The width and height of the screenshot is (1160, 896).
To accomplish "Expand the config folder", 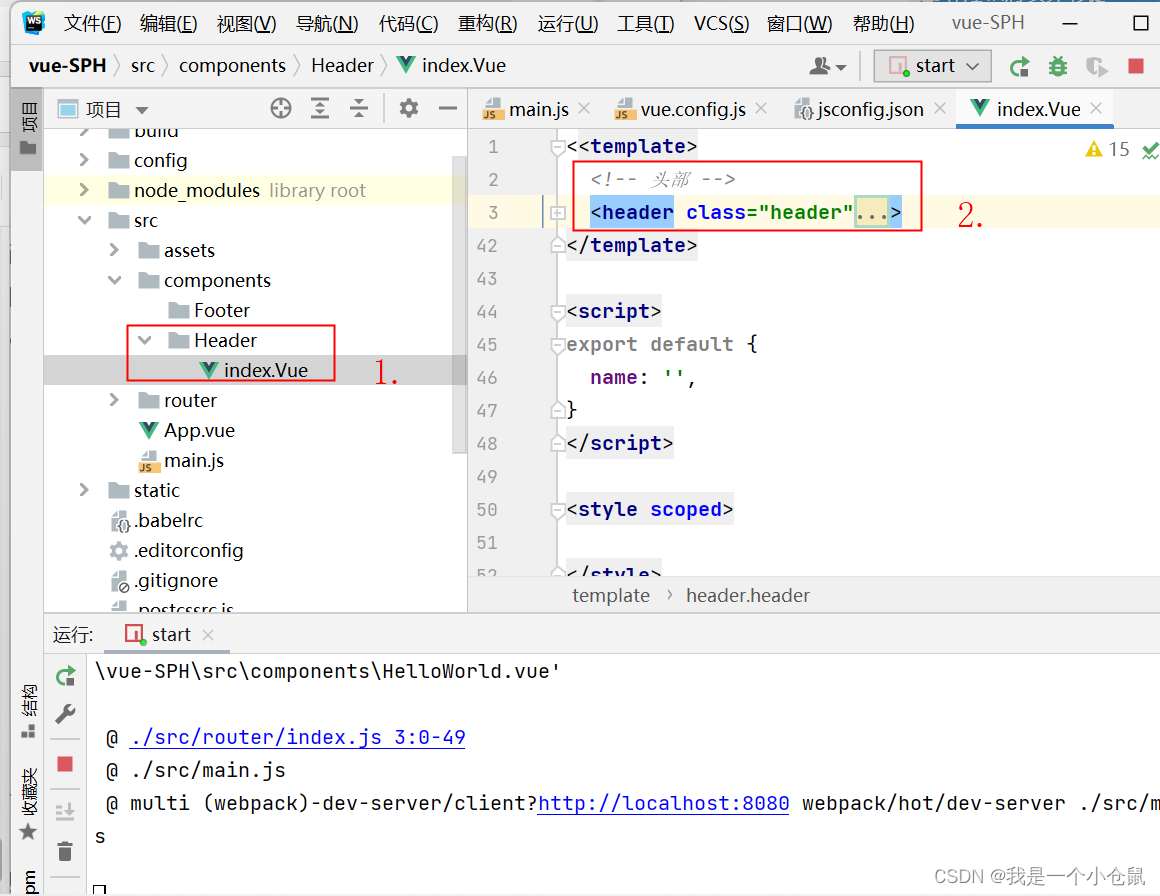I will 84,160.
